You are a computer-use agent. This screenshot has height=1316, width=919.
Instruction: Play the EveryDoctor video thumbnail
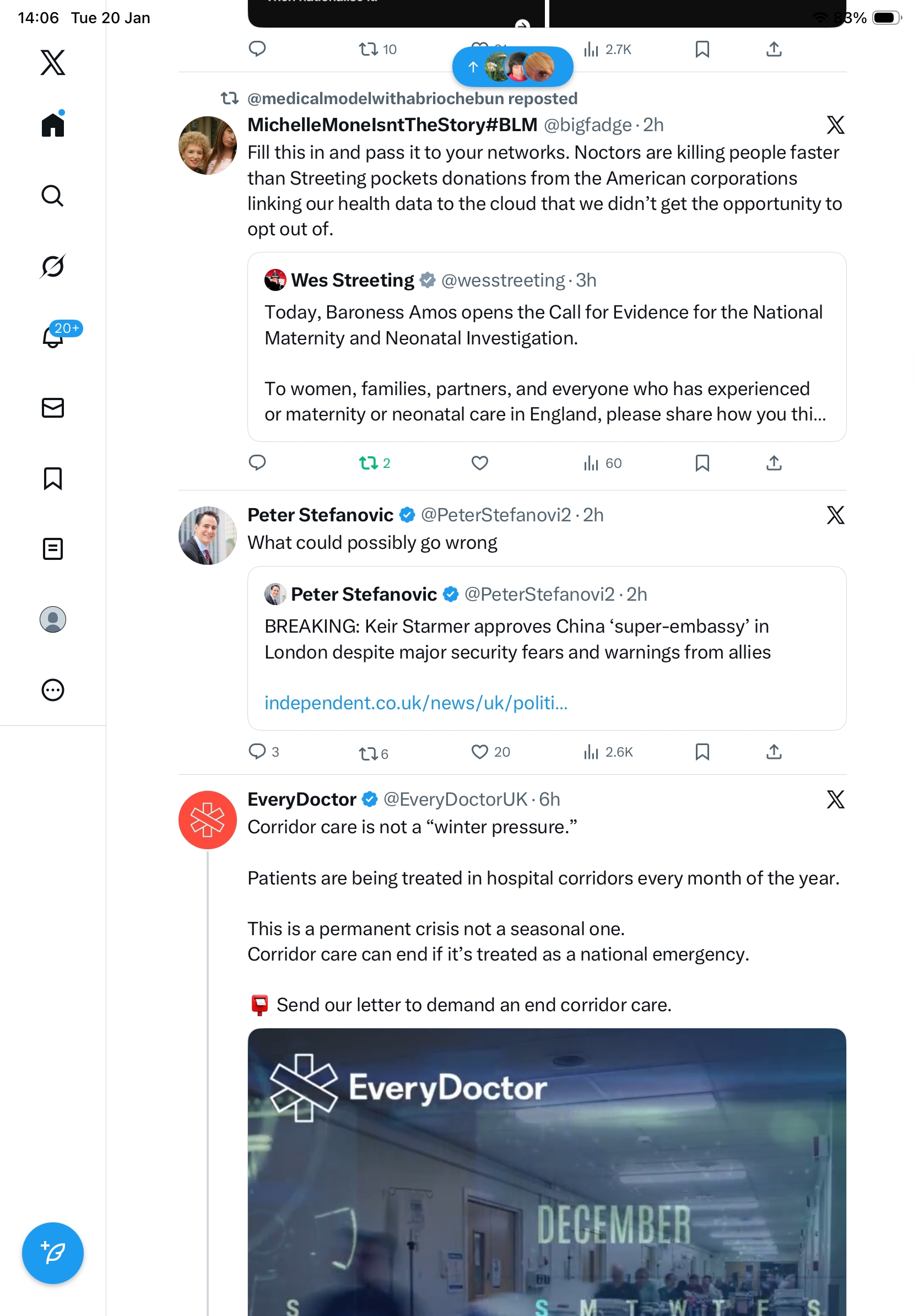547,1175
